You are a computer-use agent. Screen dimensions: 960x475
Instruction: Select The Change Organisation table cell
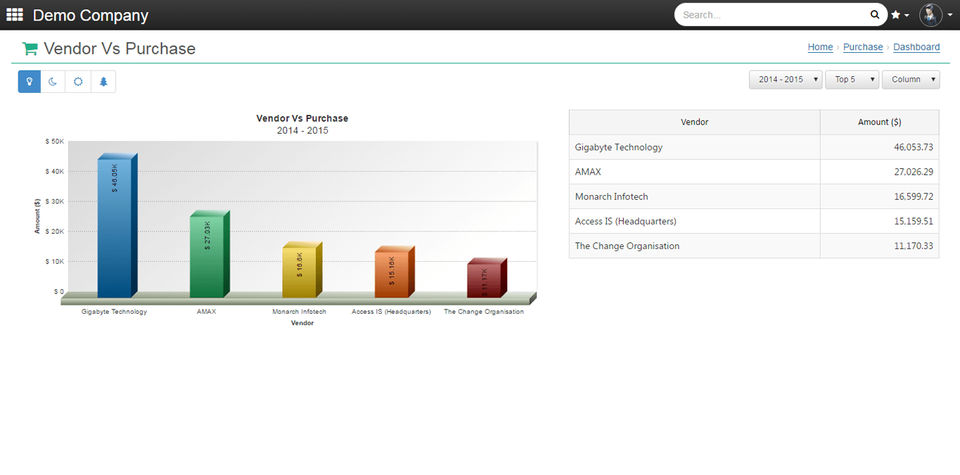click(694, 245)
